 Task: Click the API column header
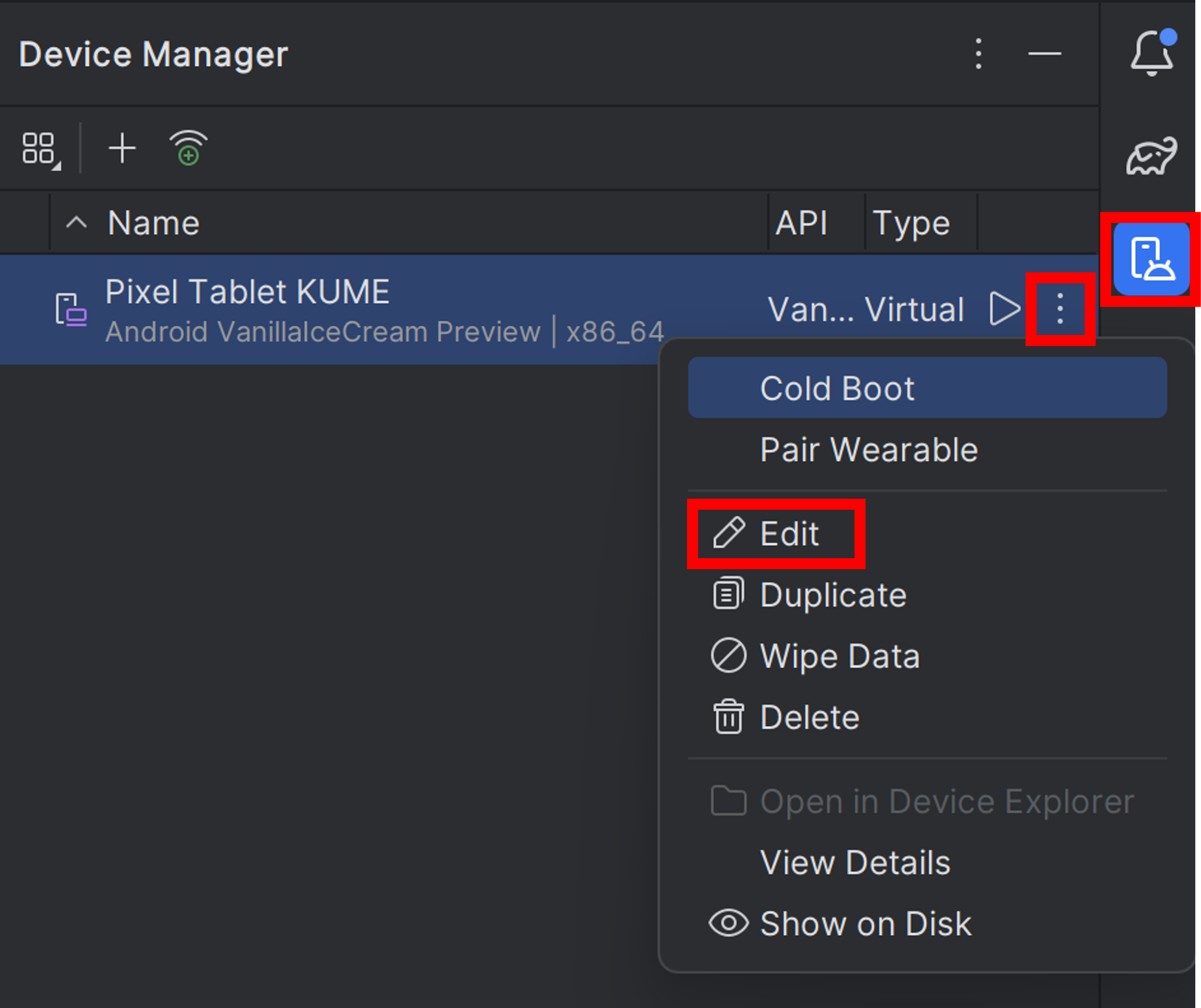pyautogui.click(x=801, y=222)
